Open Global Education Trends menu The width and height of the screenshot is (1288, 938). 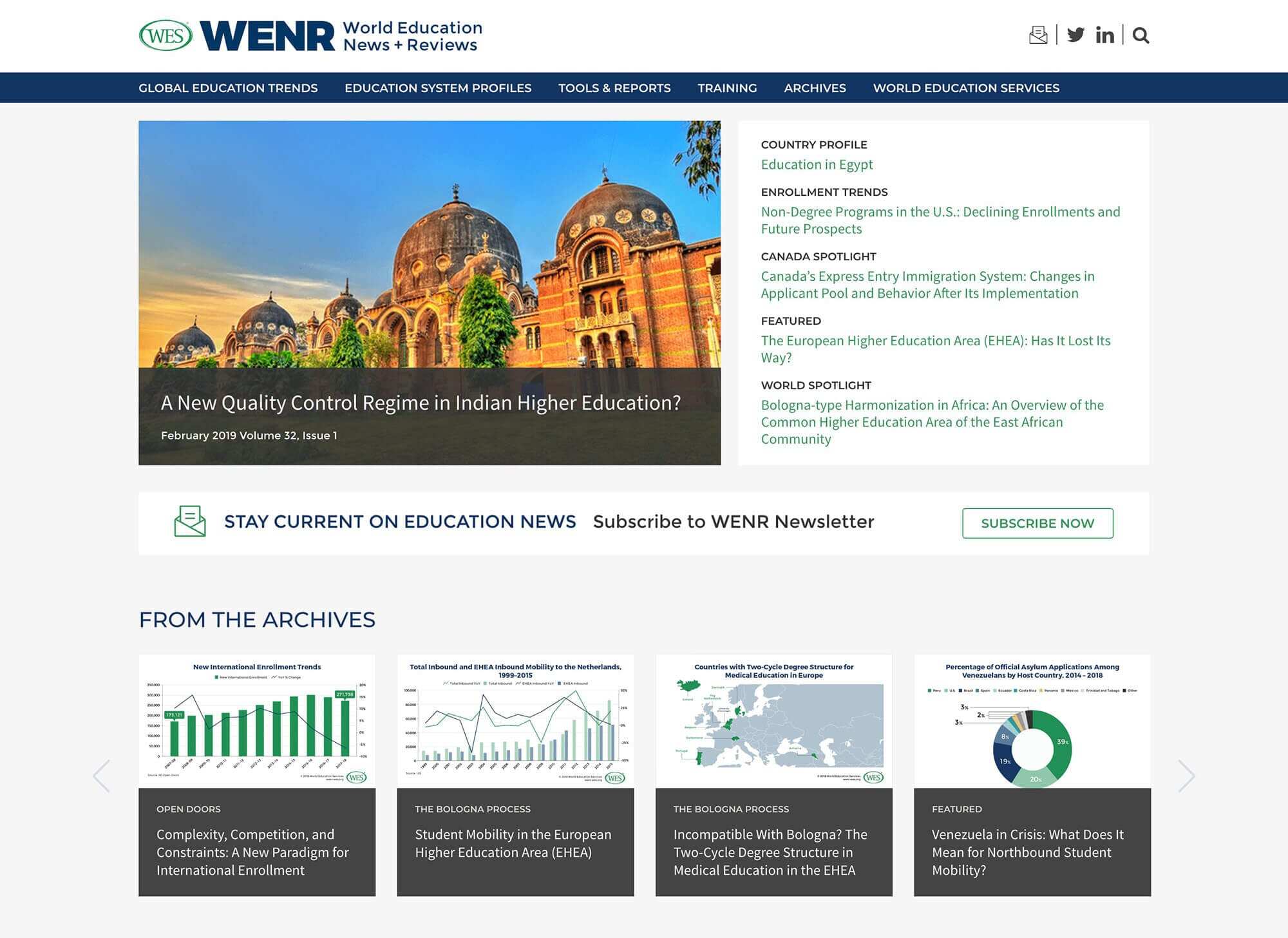click(228, 88)
